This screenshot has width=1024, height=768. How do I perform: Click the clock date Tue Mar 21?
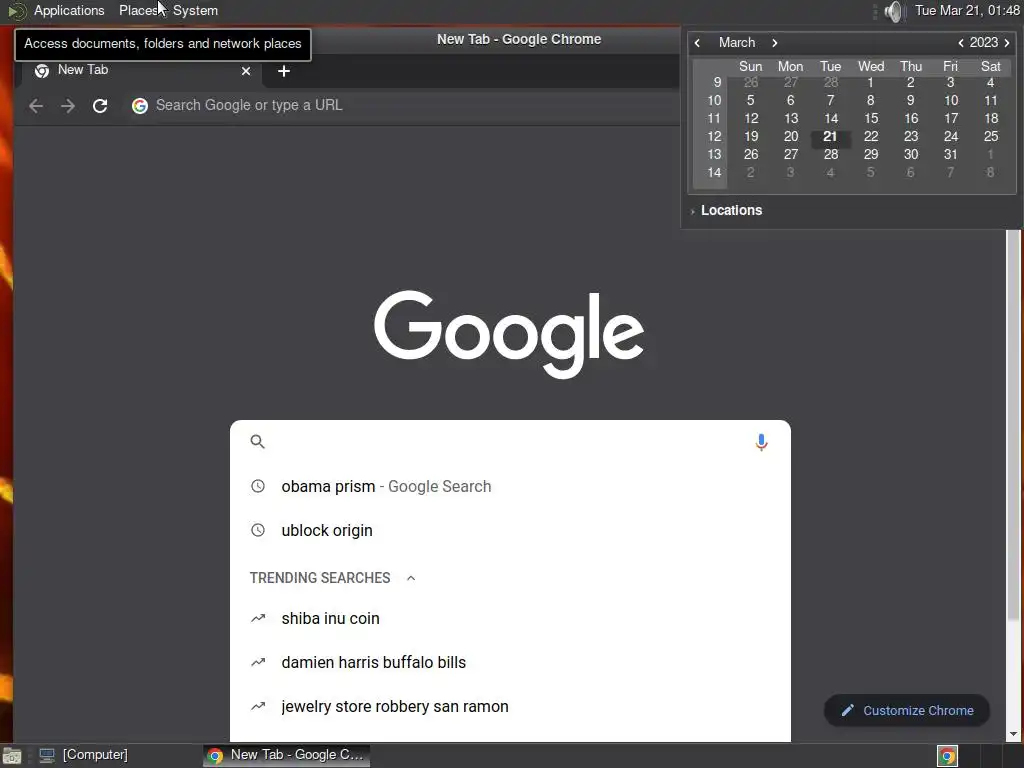pos(967,11)
